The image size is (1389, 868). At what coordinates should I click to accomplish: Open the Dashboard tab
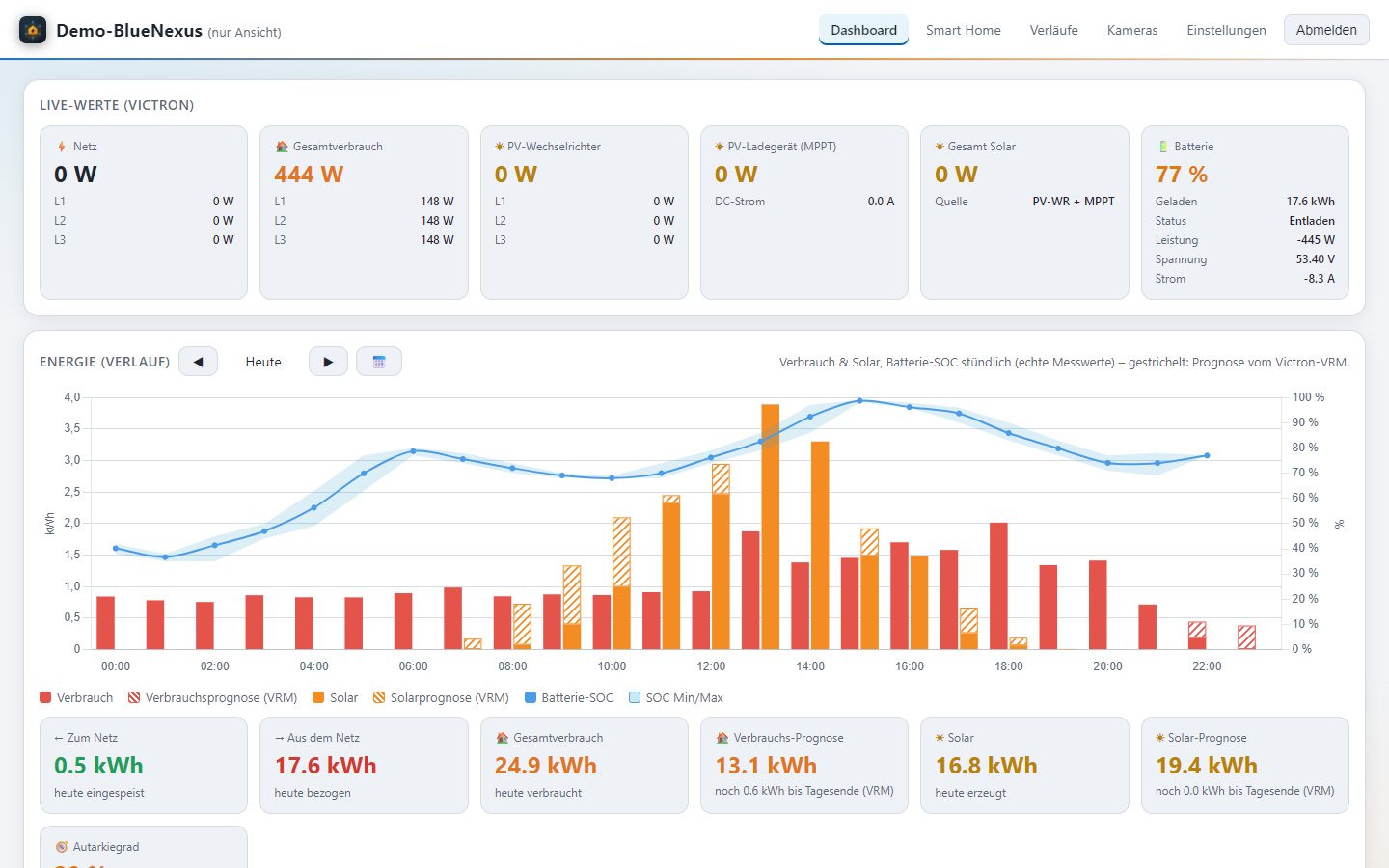point(863,30)
